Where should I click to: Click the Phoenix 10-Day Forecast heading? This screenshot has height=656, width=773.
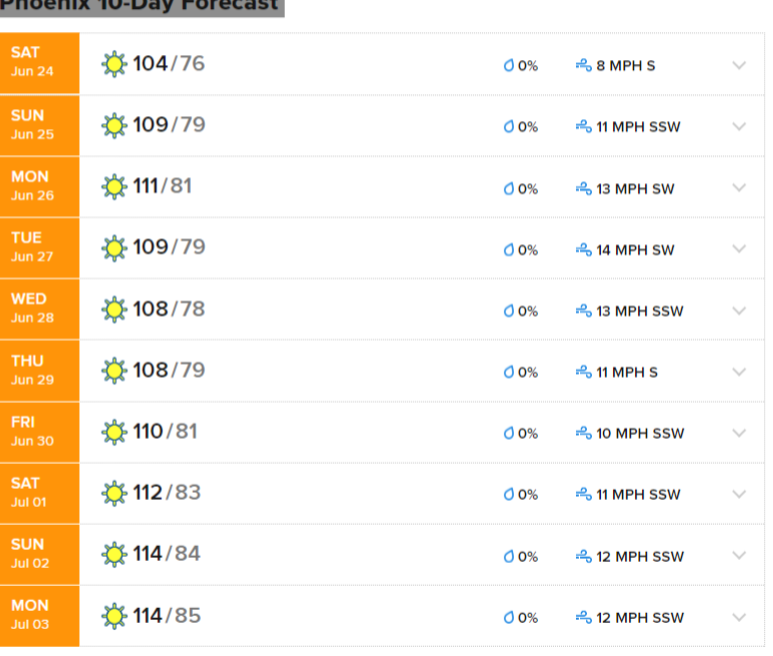point(139,6)
